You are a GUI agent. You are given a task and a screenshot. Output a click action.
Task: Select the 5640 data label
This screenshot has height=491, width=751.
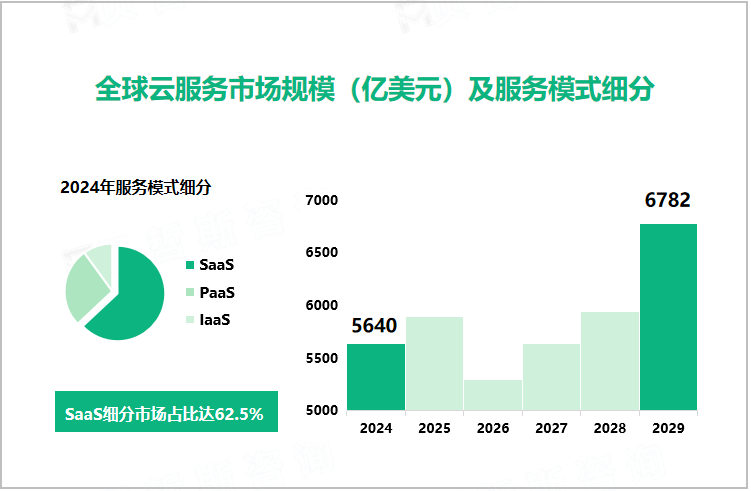click(374, 326)
